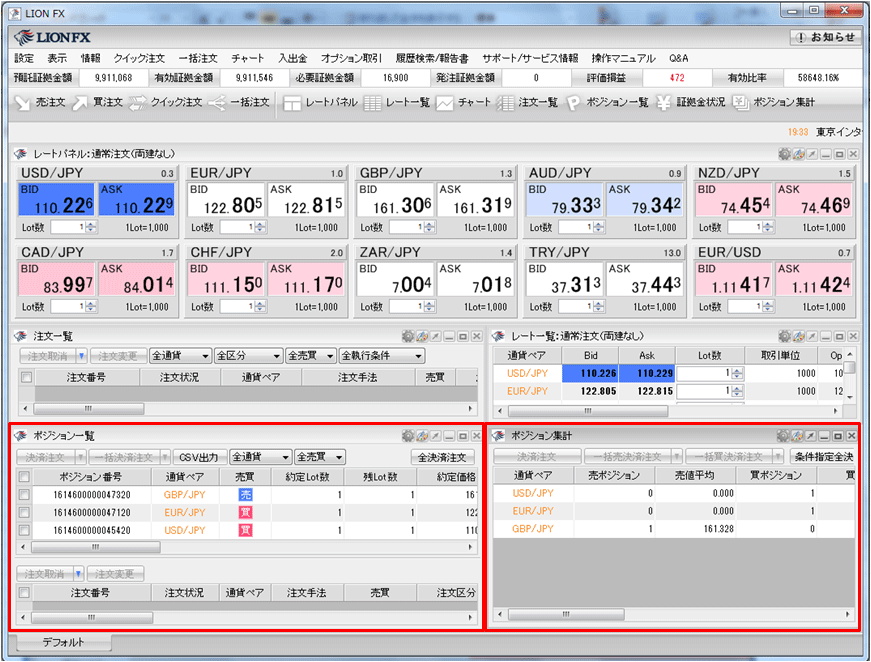Open the チャート menu
Image resolution: width=871 pixels, height=662 pixels.
pyautogui.click(x=248, y=58)
